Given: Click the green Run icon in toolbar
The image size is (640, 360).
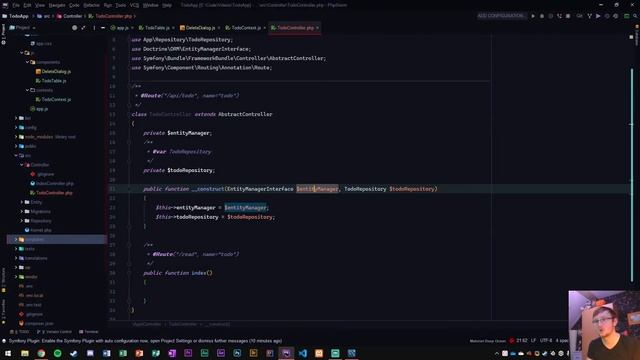Looking at the screenshot, I should (533, 16).
